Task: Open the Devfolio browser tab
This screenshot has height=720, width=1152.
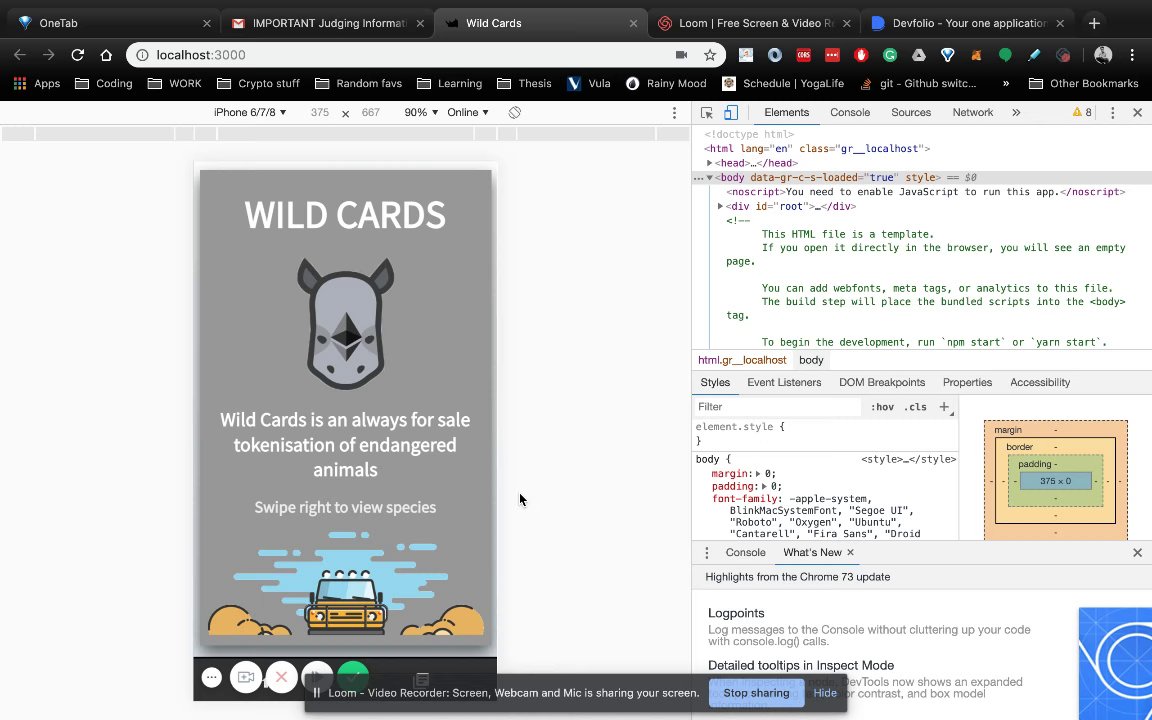Action: (968, 24)
